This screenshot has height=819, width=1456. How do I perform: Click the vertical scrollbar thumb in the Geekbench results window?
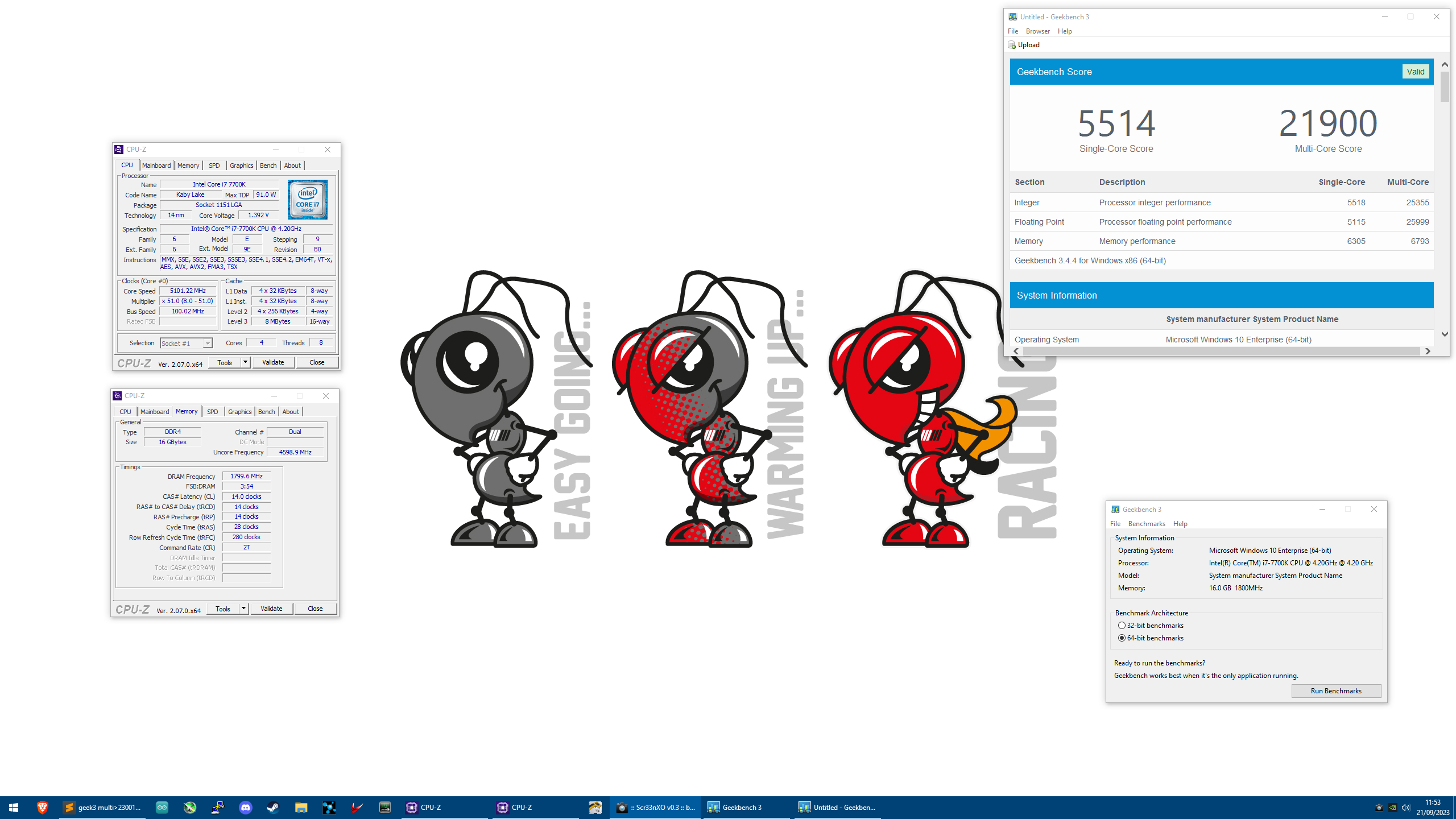(1445, 86)
